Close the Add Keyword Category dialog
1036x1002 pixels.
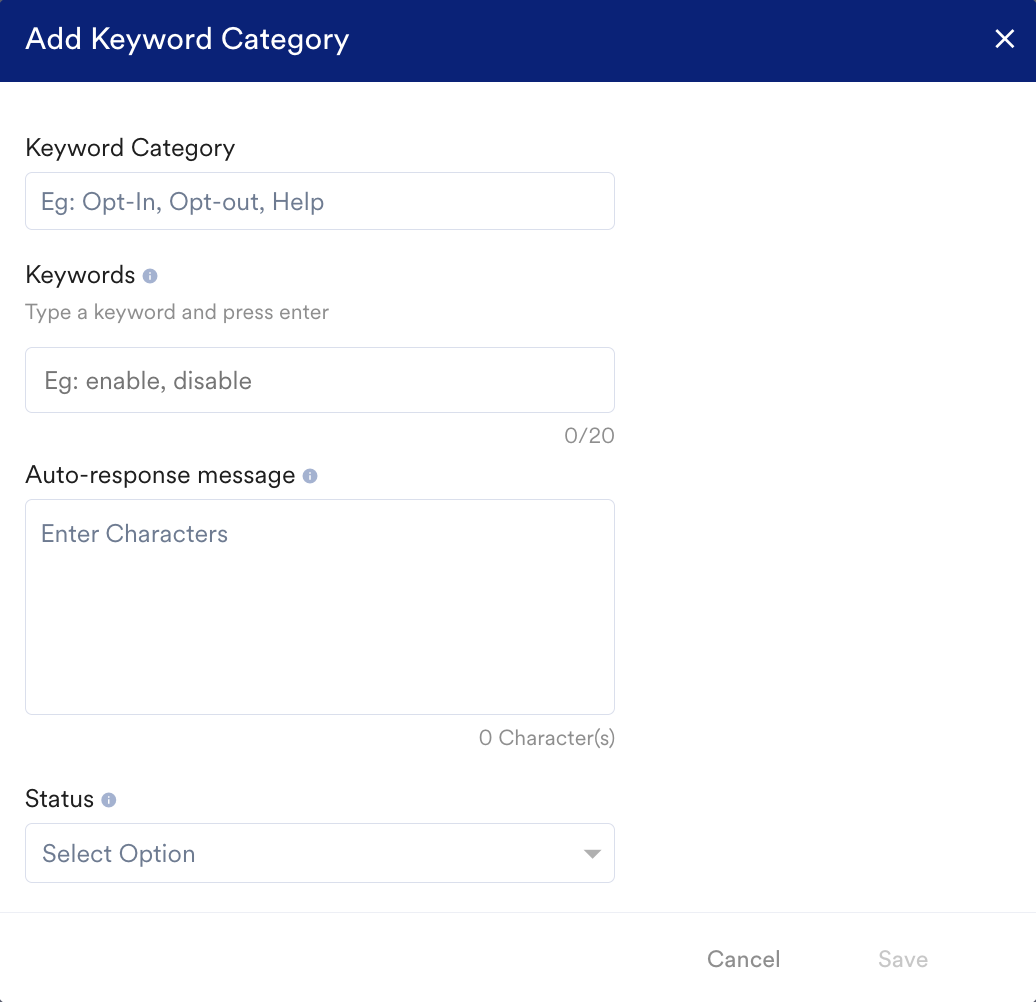1004,39
